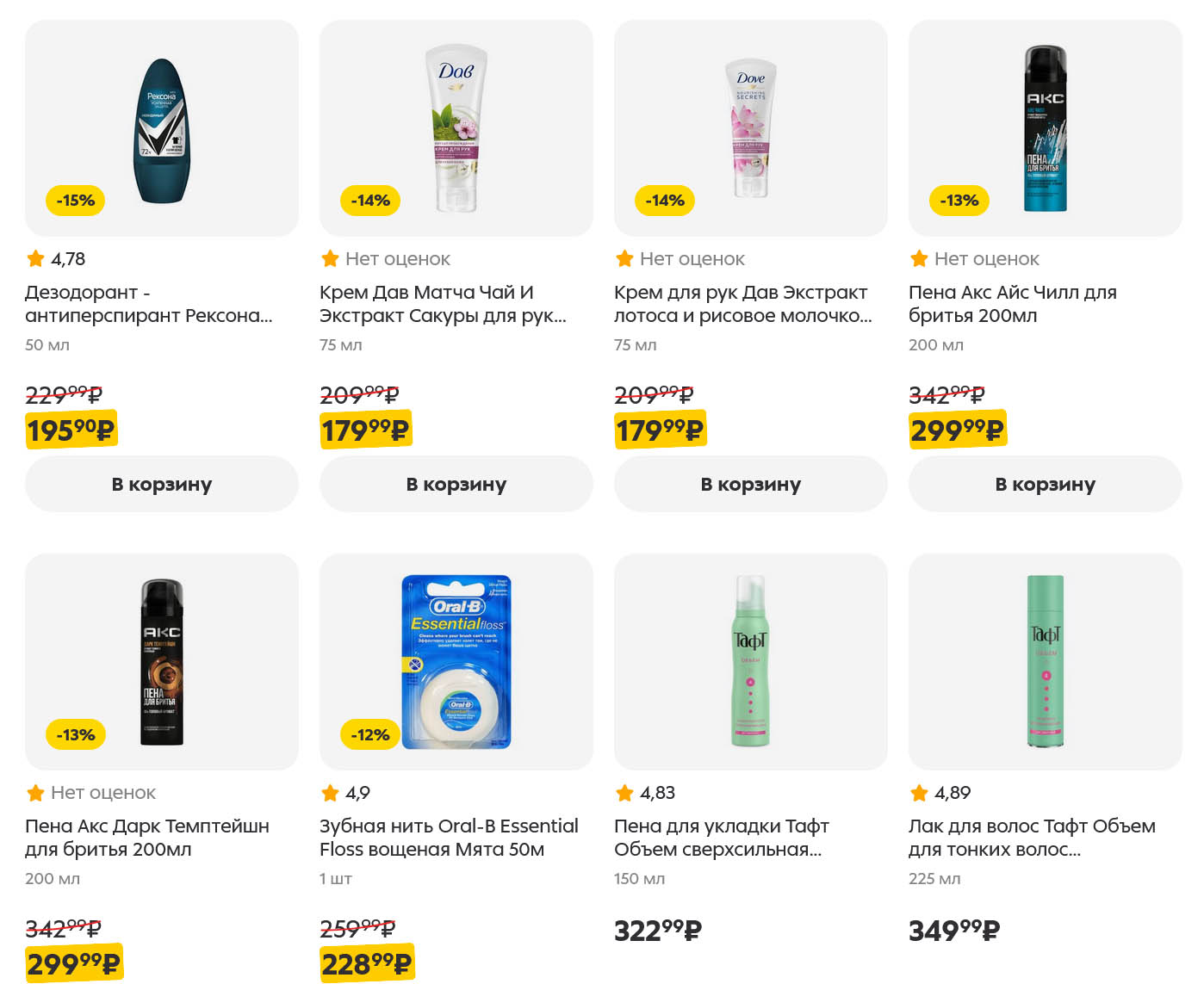Open Axe Ice Chill shaving foam image

(1045, 129)
